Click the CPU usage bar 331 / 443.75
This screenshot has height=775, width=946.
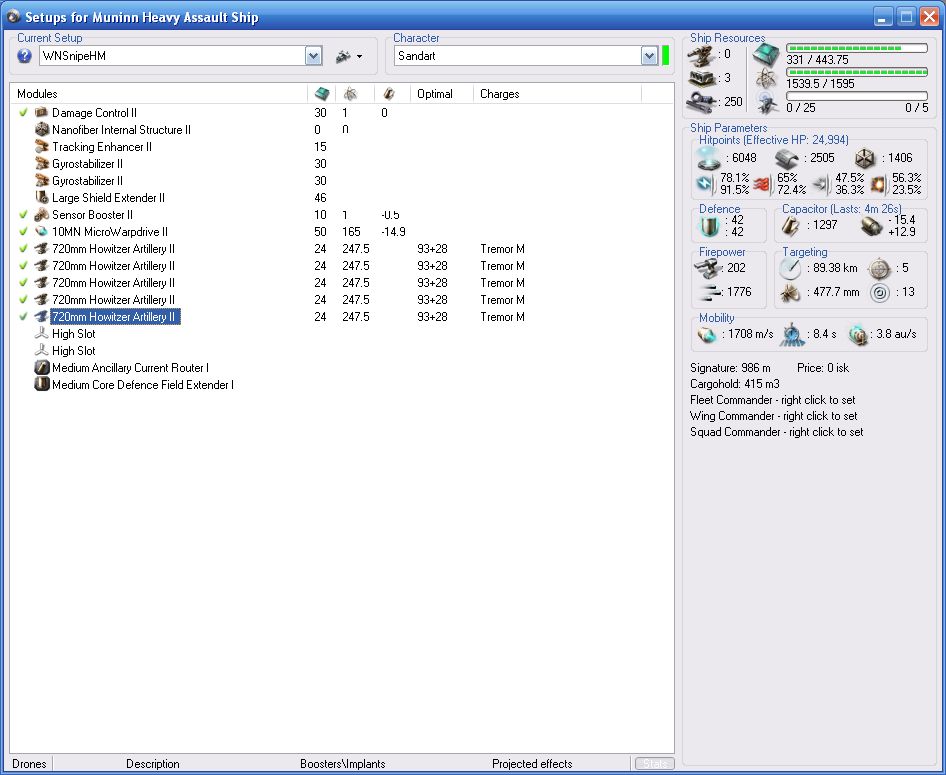click(857, 48)
